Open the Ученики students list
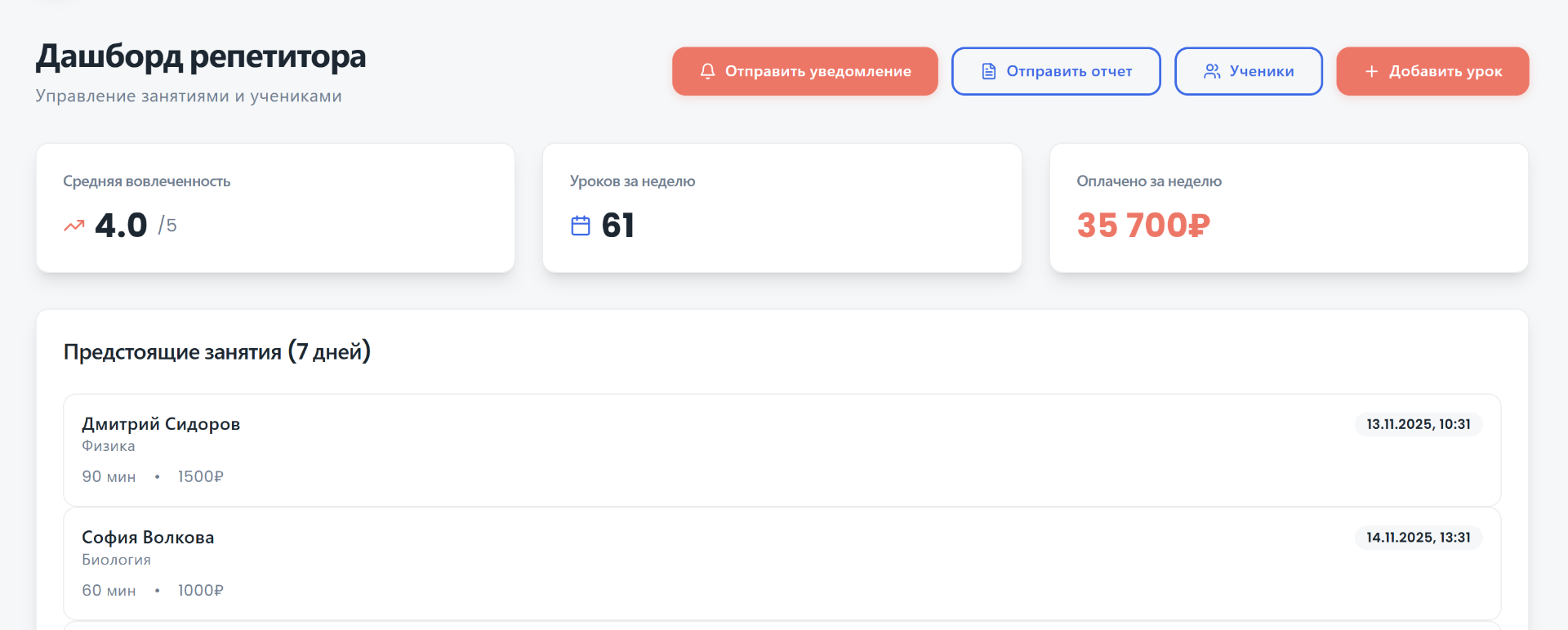 [x=1248, y=71]
